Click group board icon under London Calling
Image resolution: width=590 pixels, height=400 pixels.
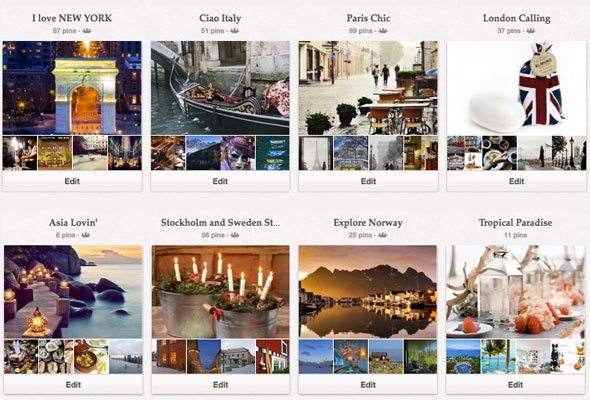pyautogui.click(x=531, y=30)
